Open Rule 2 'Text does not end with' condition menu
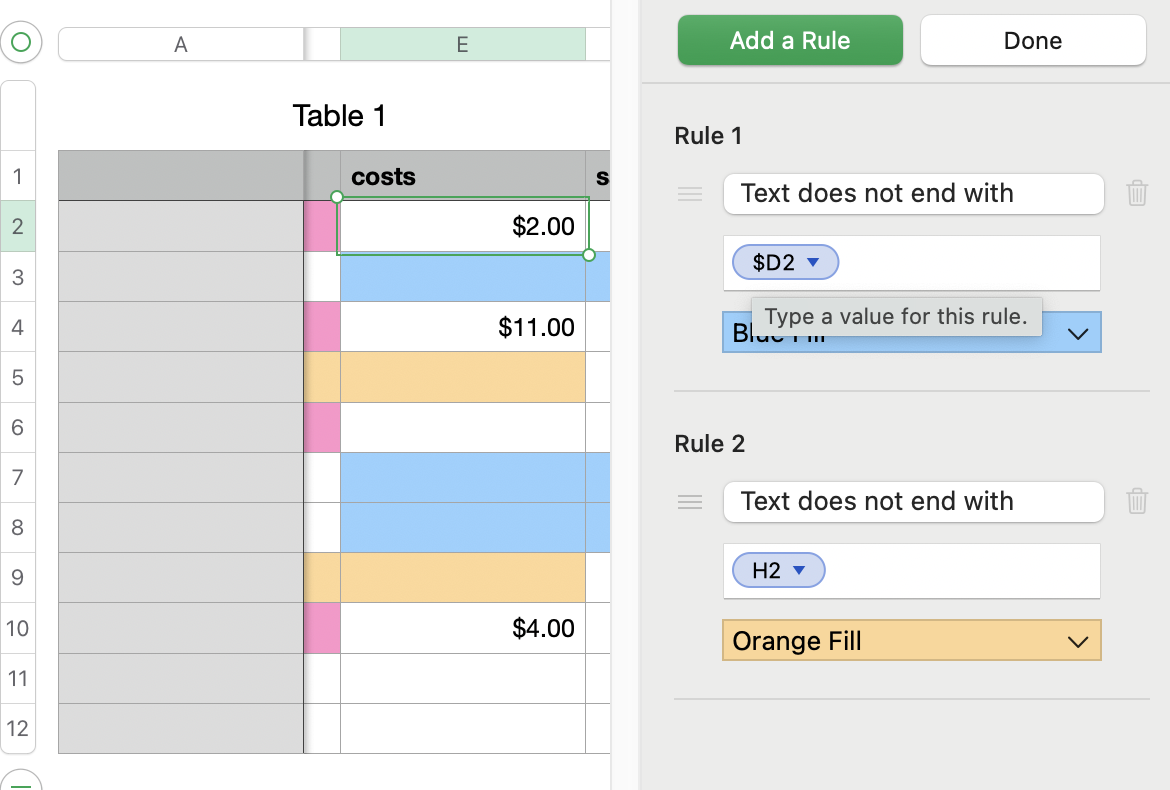The height and width of the screenshot is (790, 1170). [912, 502]
